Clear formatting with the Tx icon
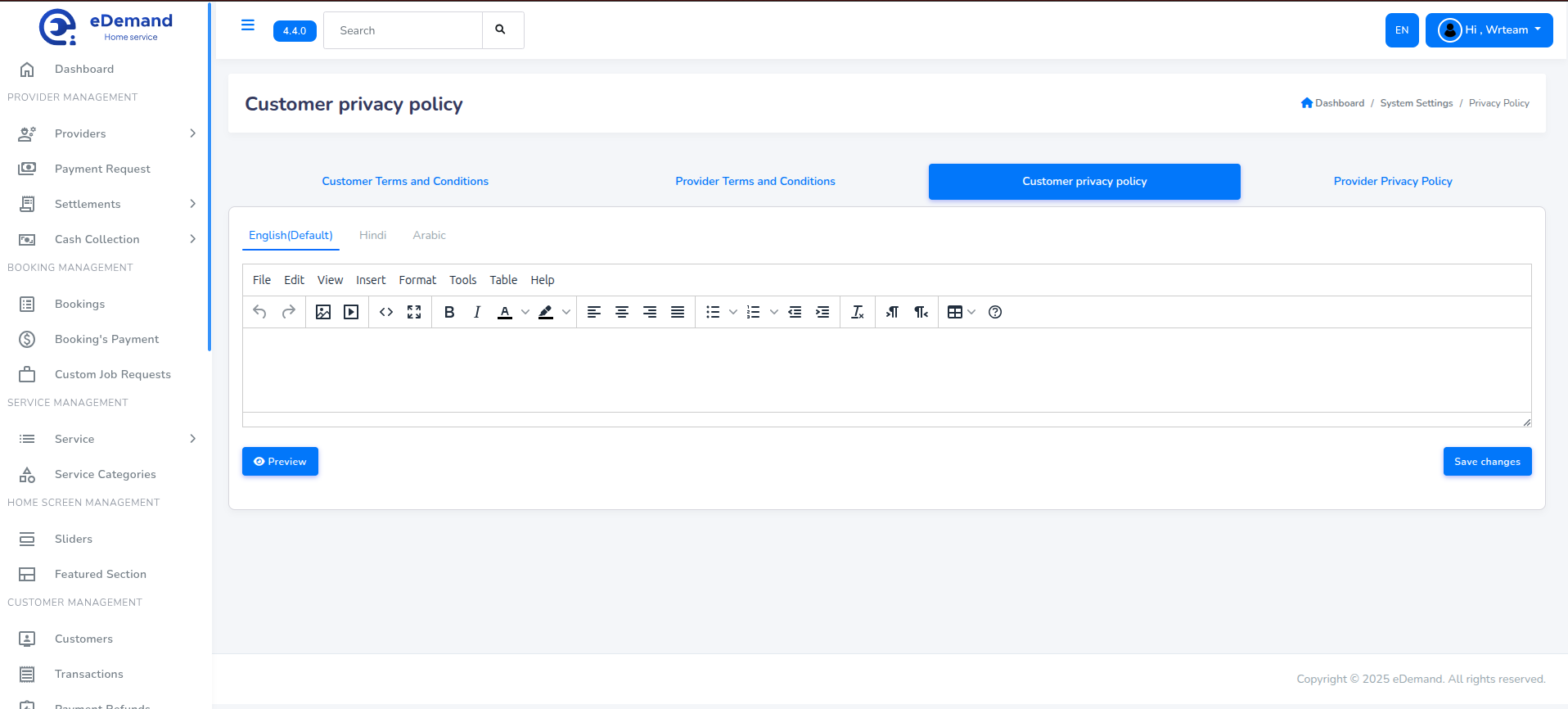 pyautogui.click(x=858, y=312)
